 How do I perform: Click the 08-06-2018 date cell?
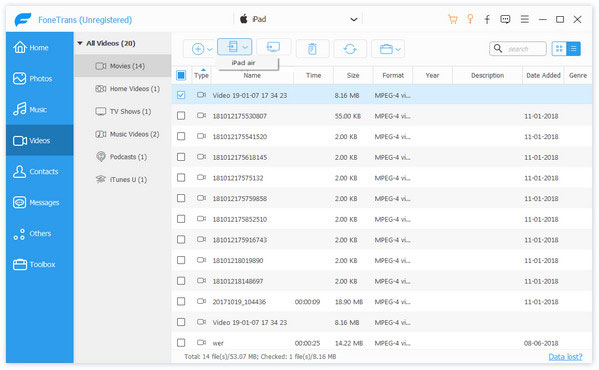coord(541,343)
